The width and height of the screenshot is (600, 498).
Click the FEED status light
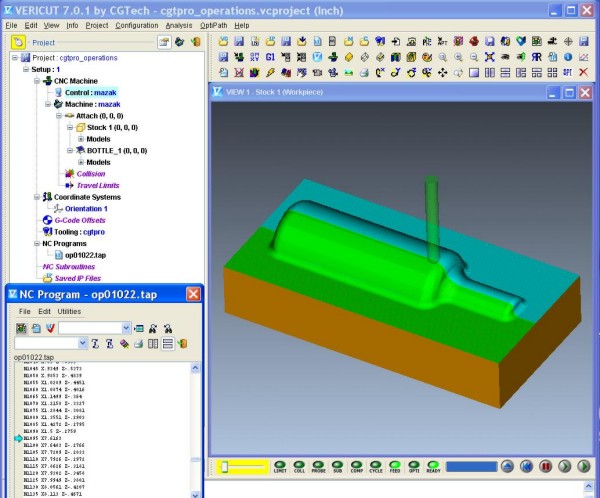point(395,467)
